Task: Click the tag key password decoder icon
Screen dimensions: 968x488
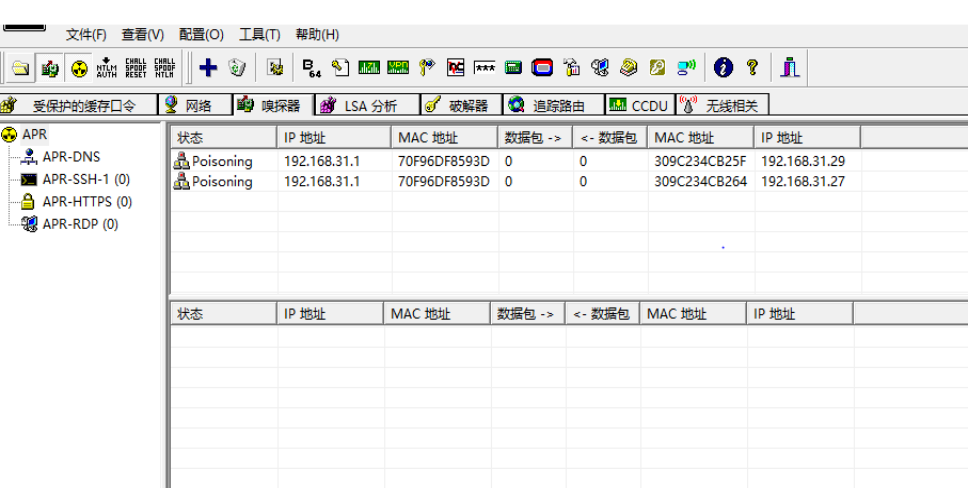Action: [340, 67]
